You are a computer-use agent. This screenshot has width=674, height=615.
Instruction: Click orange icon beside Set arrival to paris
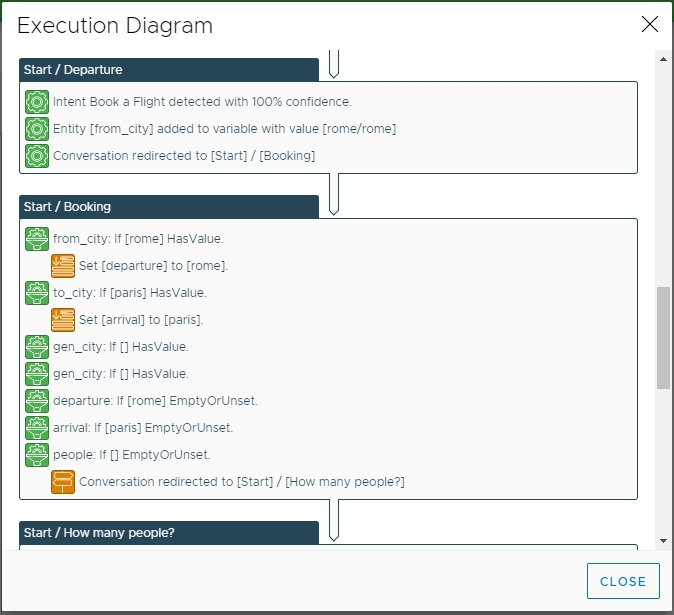coord(63,320)
